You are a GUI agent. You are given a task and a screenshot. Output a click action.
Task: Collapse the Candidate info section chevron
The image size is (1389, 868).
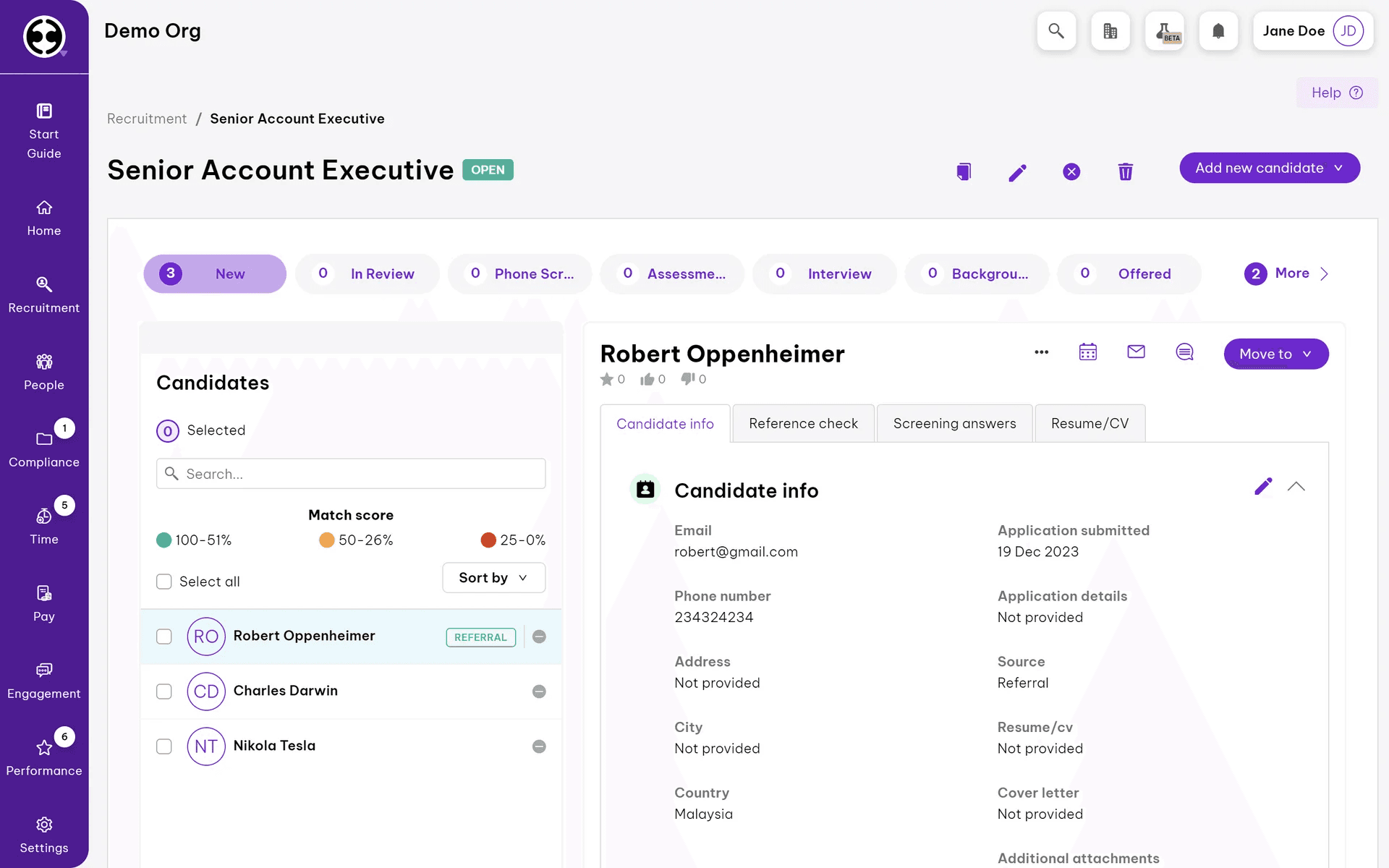point(1296,487)
